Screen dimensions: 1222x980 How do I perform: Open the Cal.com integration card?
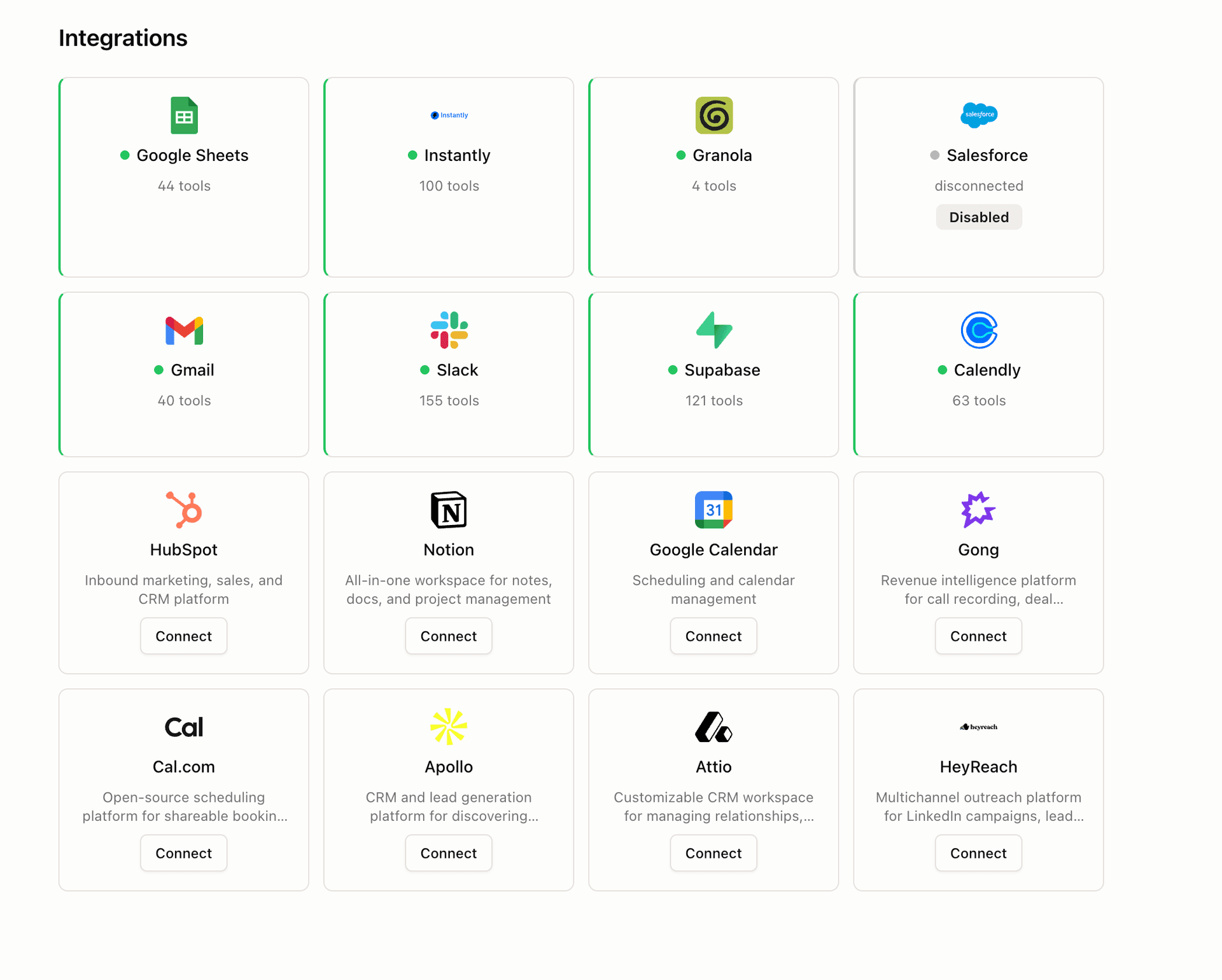pos(183,789)
